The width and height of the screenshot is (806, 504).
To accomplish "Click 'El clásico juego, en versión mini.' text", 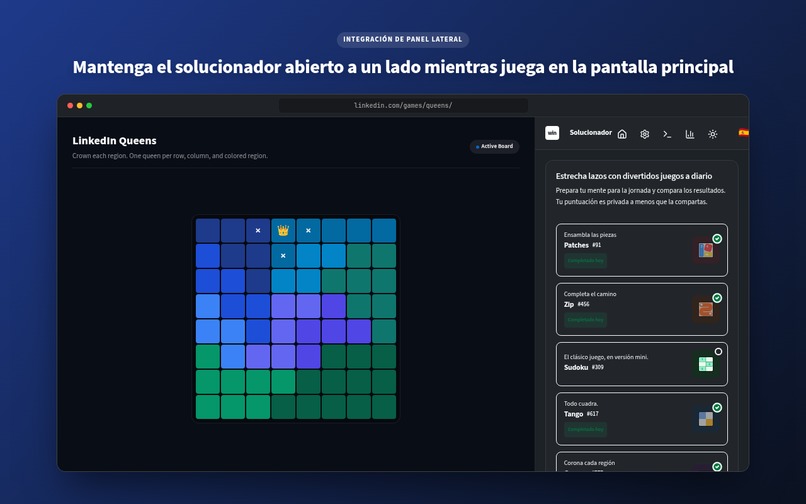I will pyautogui.click(x=606, y=357).
